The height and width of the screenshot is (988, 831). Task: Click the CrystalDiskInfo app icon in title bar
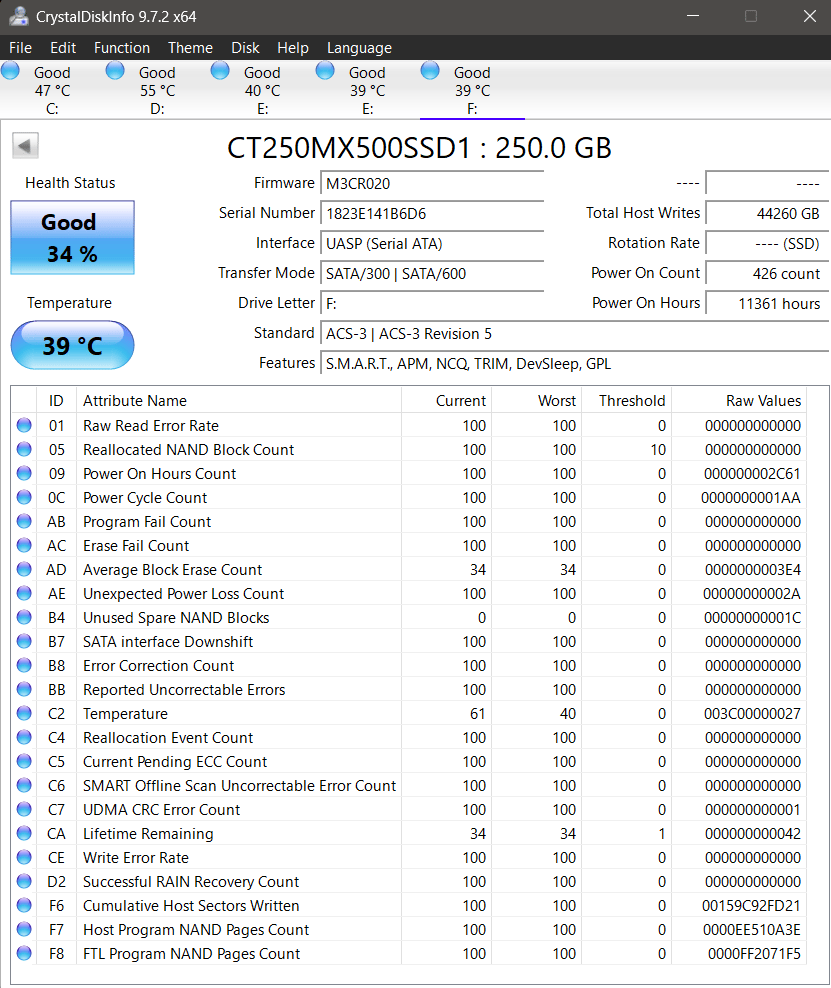pyautogui.click(x=18, y=16)
